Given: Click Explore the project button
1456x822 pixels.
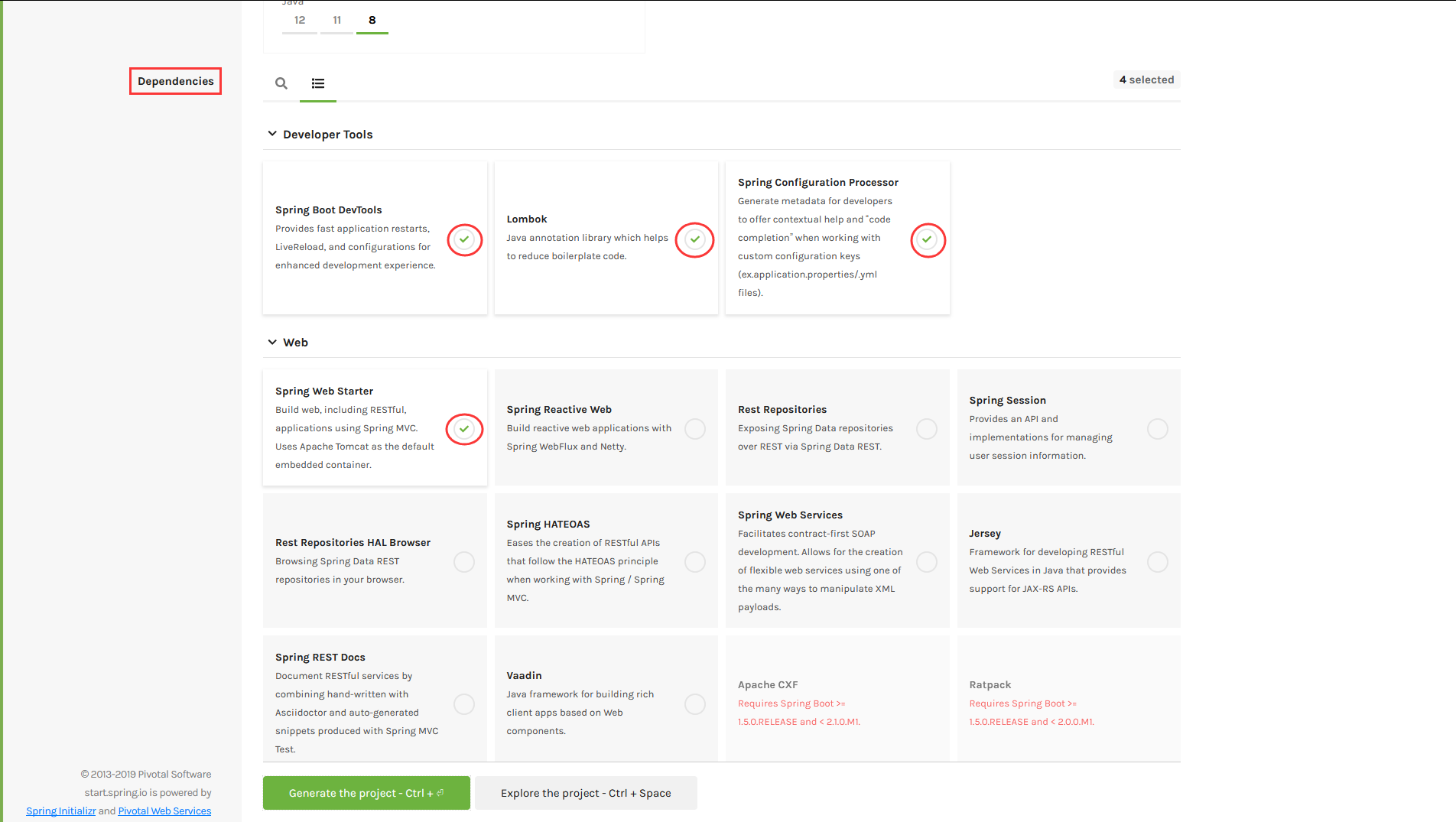Looking at the screenshot, I should coord(586,793).
